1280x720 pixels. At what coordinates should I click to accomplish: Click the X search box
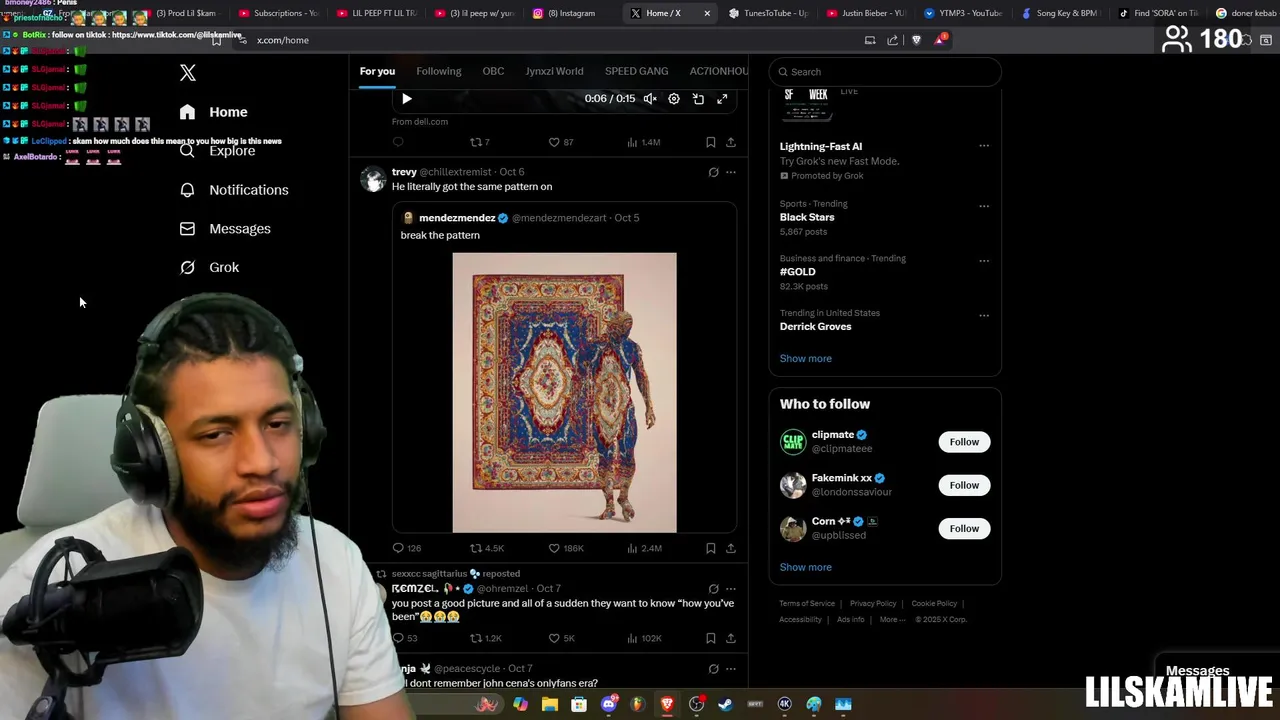(885, 72)
